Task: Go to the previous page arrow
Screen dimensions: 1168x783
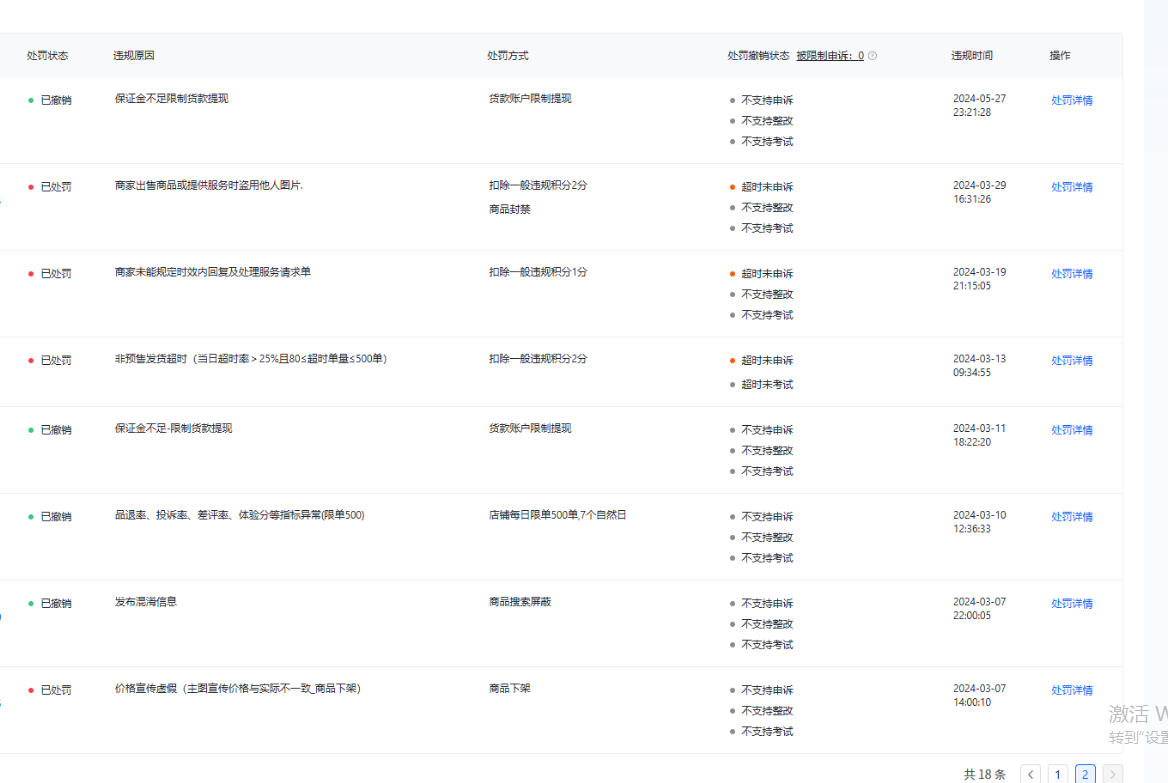Action: point(1030,774)
